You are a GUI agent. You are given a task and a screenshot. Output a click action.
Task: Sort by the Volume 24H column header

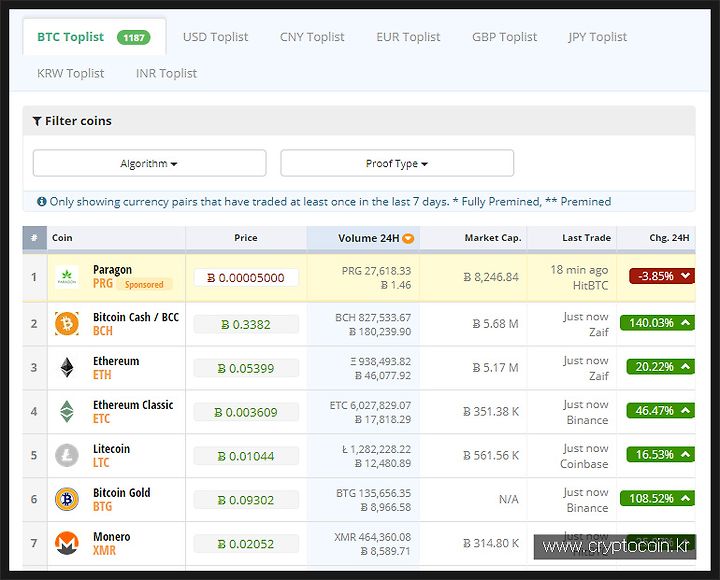tap(363, 238)
